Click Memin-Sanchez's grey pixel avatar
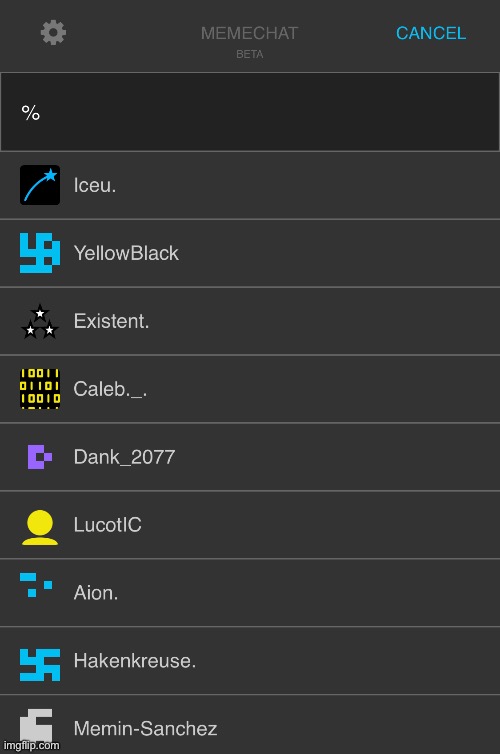500x754 pixels. click(x=36, y=726)
